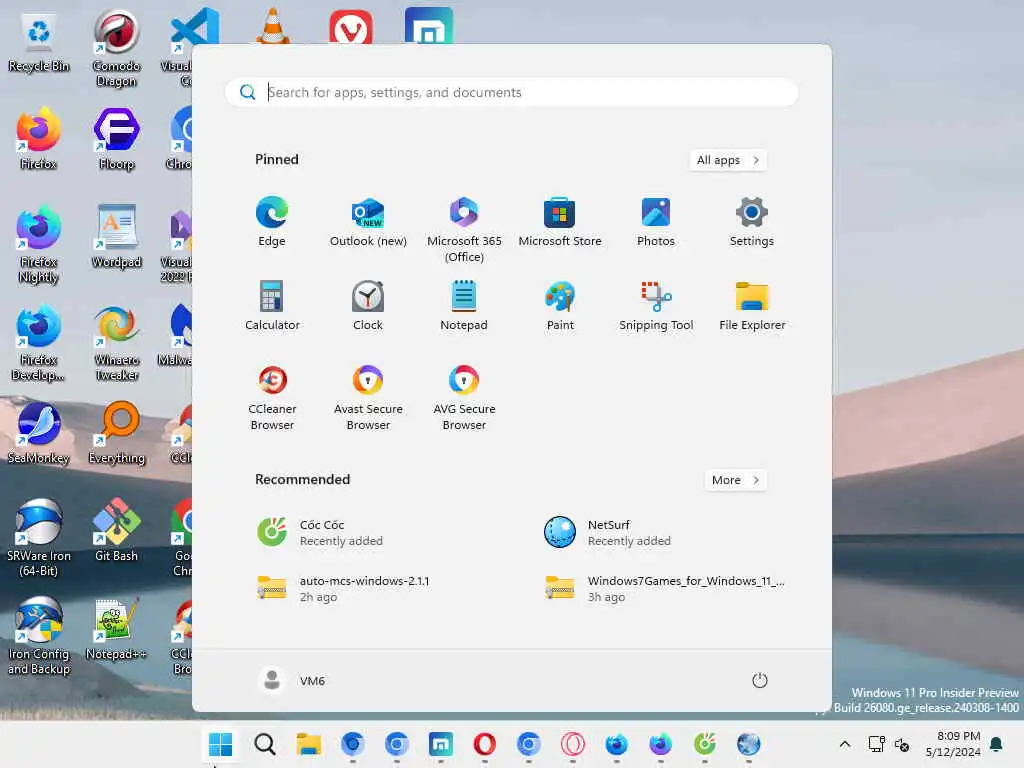Viewport: 1024px width, 768px height.
Task: Open Settings from the Pinned section
Action: tap(752, 222)
